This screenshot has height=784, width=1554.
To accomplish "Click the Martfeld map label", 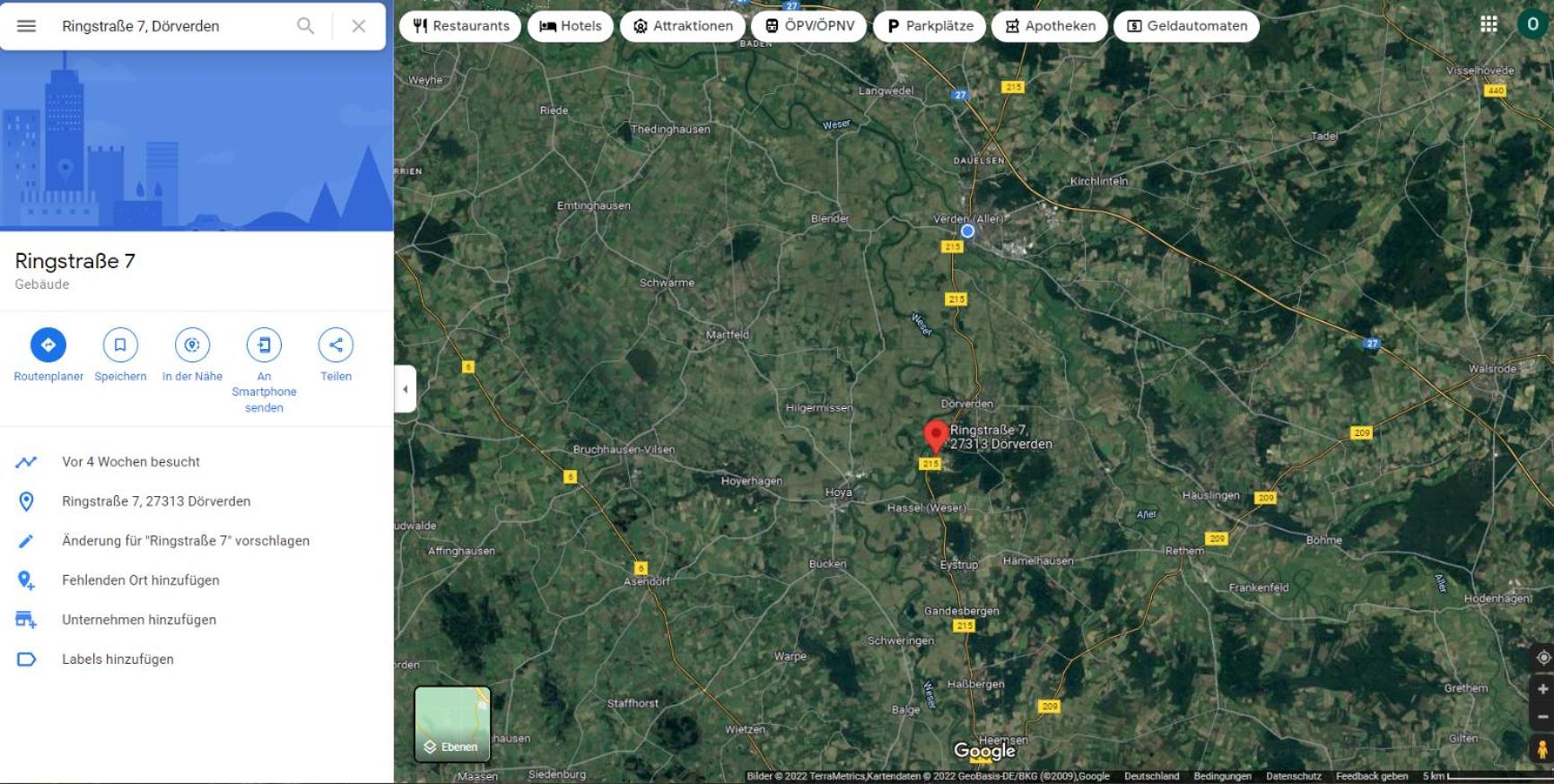I will click(727, 335).
